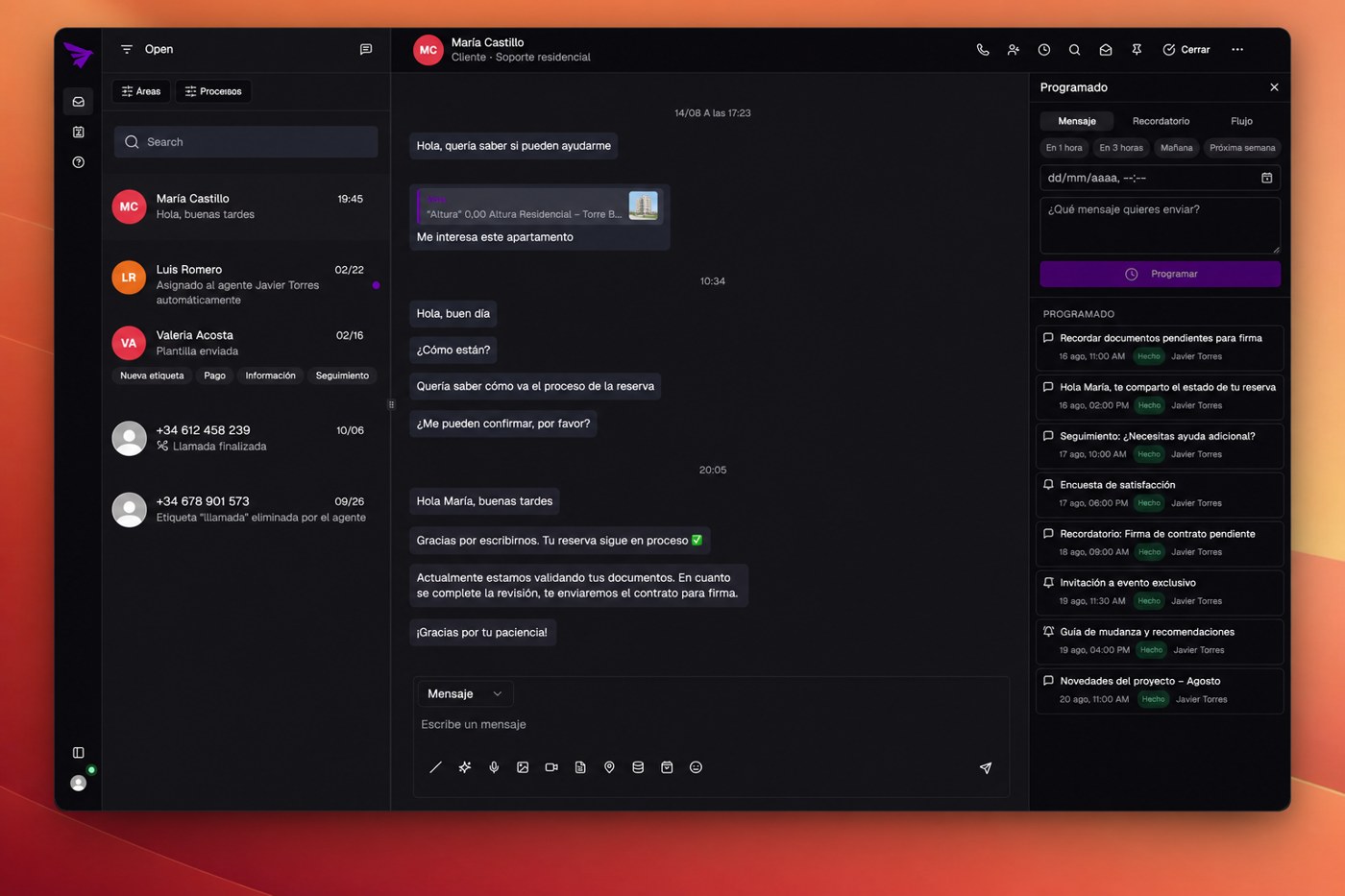
Task: Open the María Castillo conversation in list
Action: click(246, 206)
